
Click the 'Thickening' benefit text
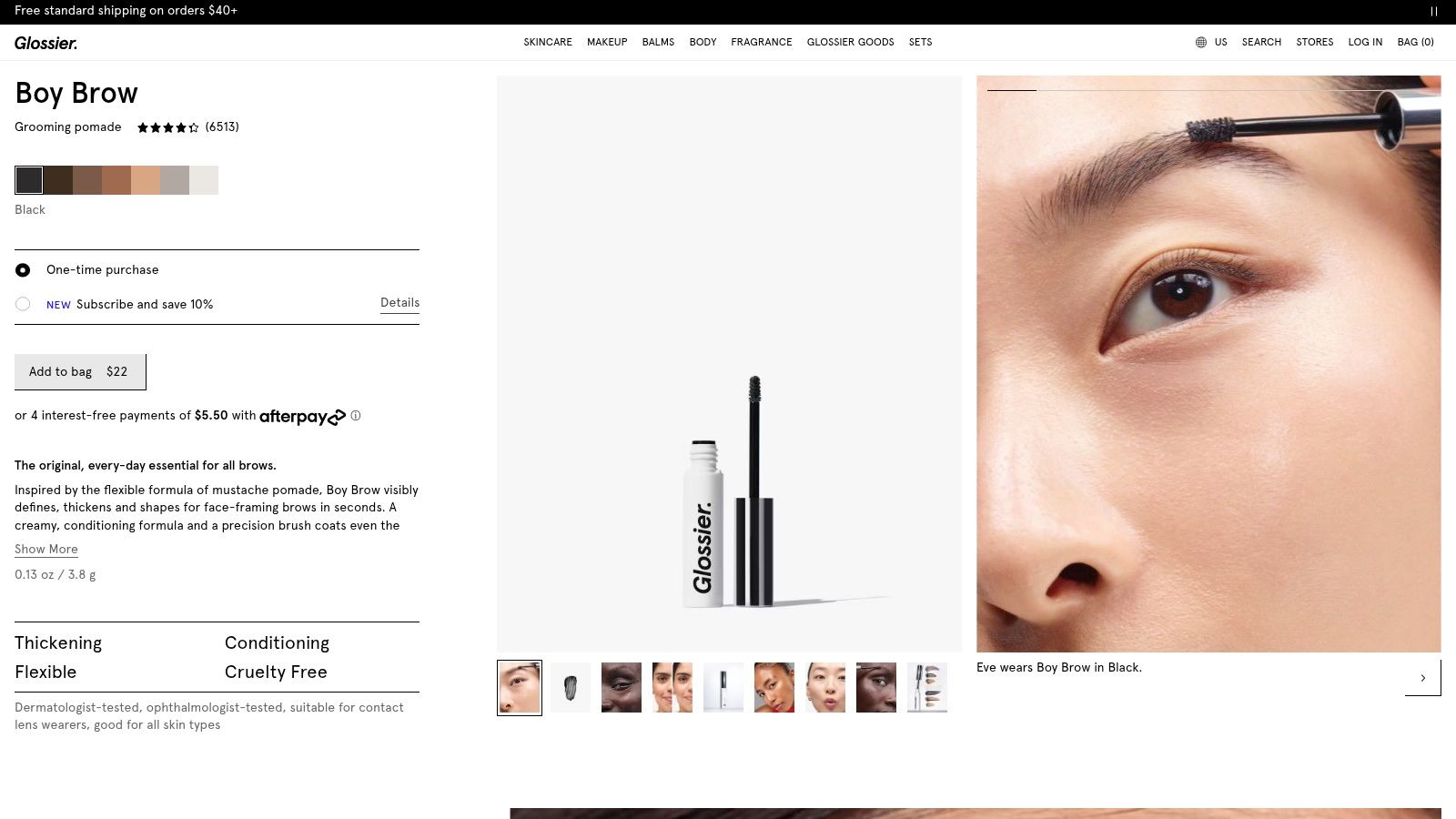coord(58,642)
